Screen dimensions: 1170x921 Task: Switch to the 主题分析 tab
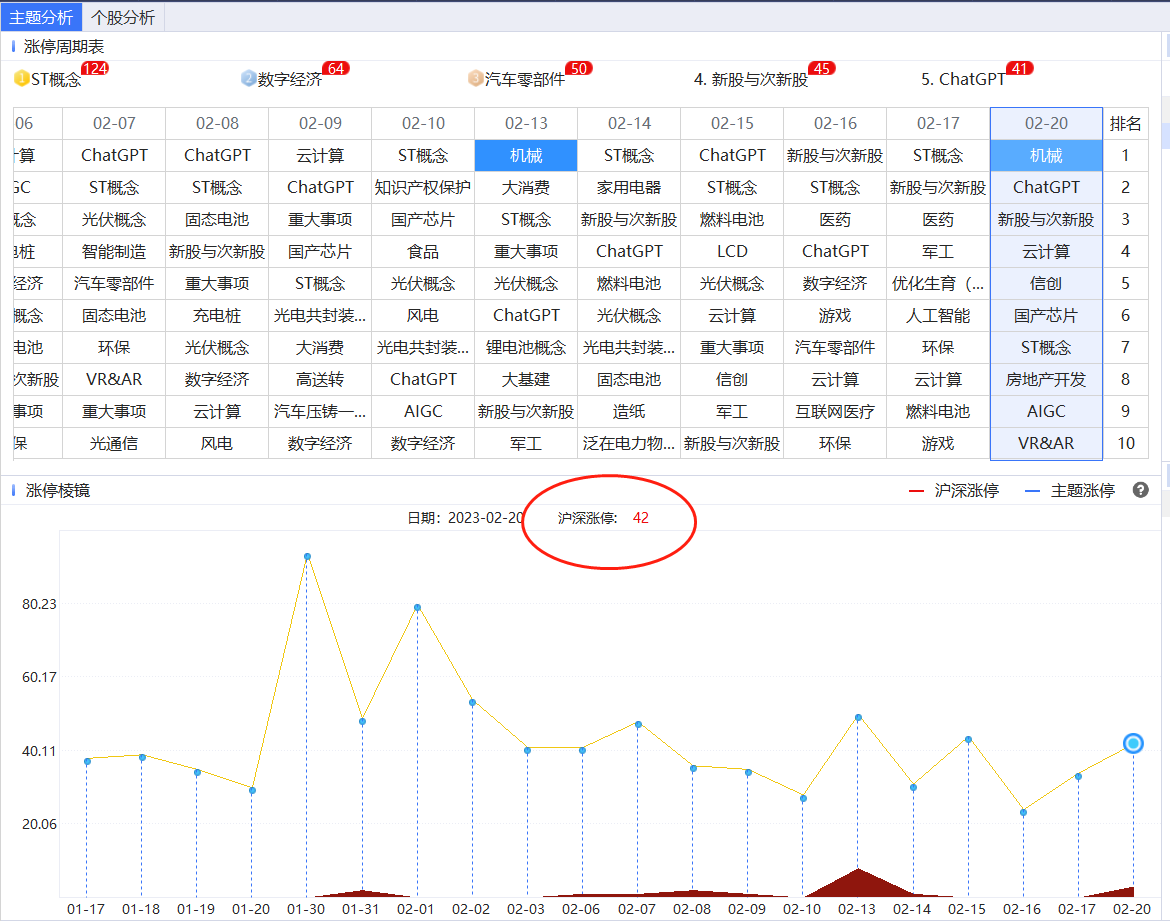tap(41, 17)
